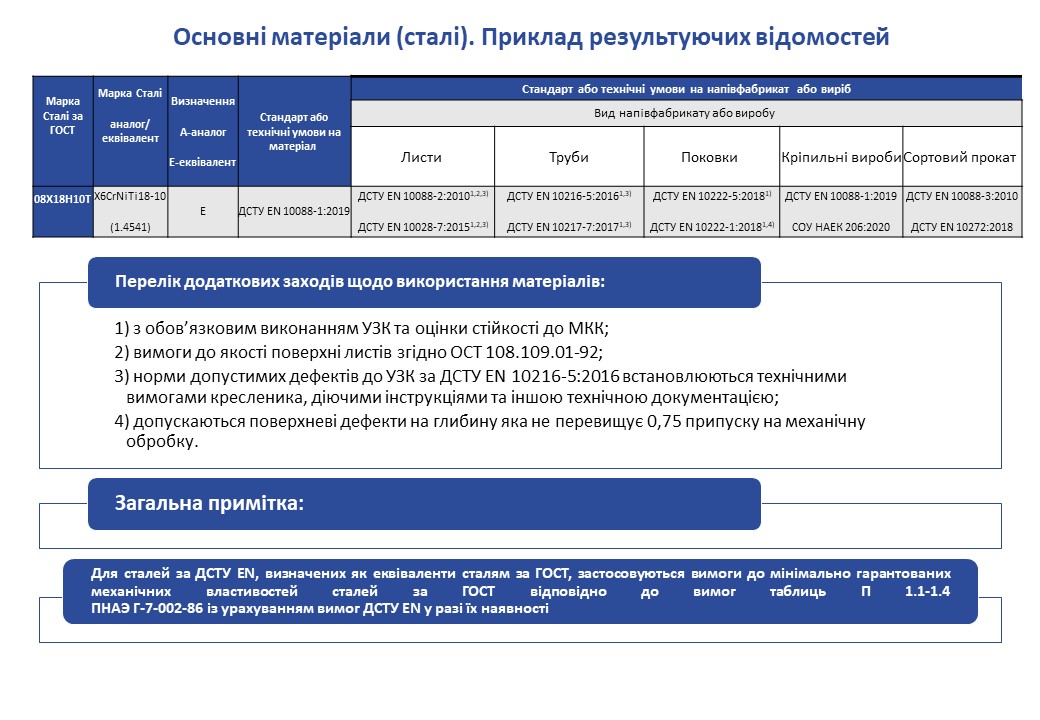Click the ДСТУ EN 10088-3:2010 table entry
The width and height of the screenshot is (1040, 720).
coord(961,196)
